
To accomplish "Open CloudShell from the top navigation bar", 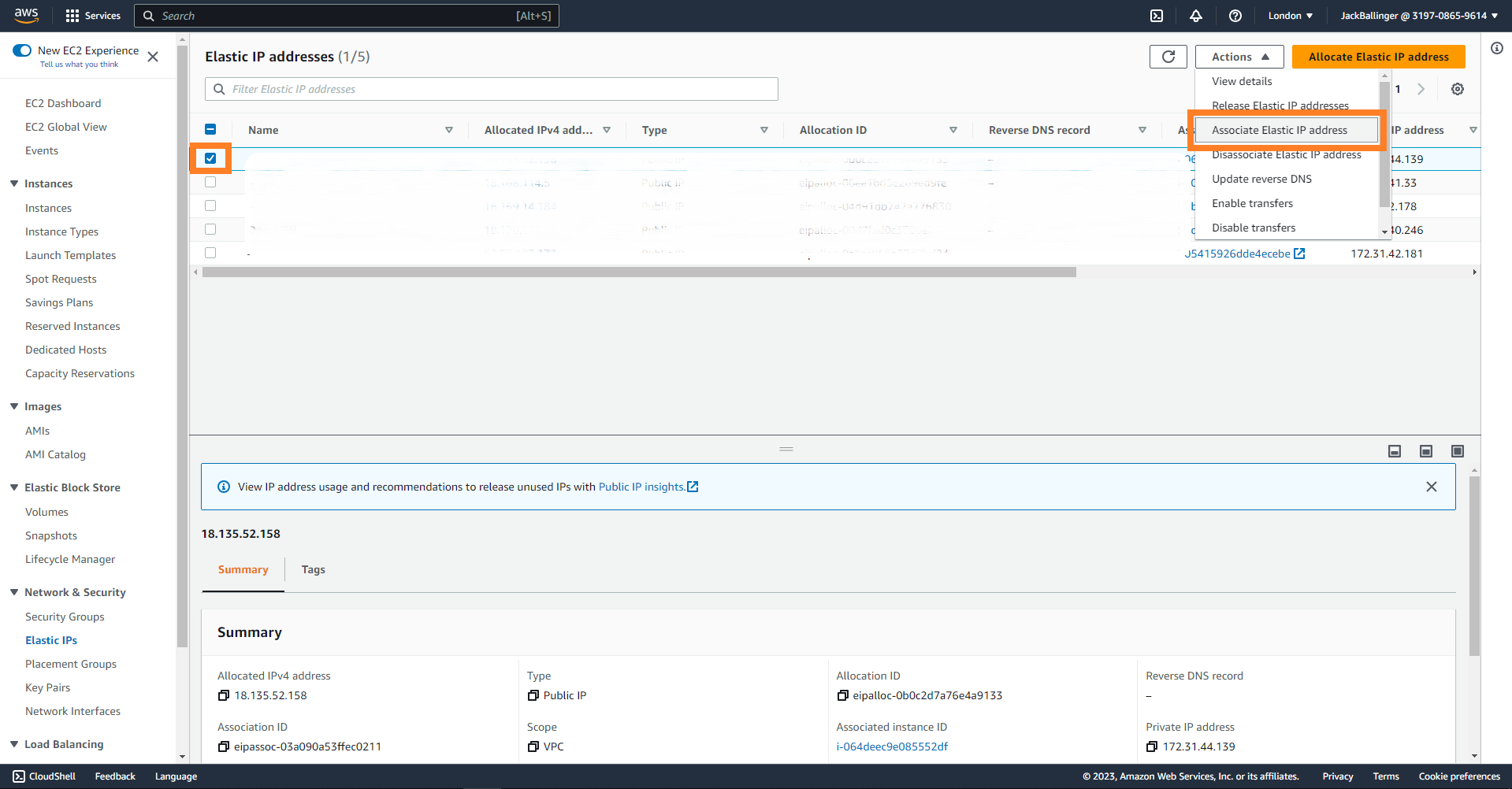I will pyautogui.click(x=1156, y=16).
